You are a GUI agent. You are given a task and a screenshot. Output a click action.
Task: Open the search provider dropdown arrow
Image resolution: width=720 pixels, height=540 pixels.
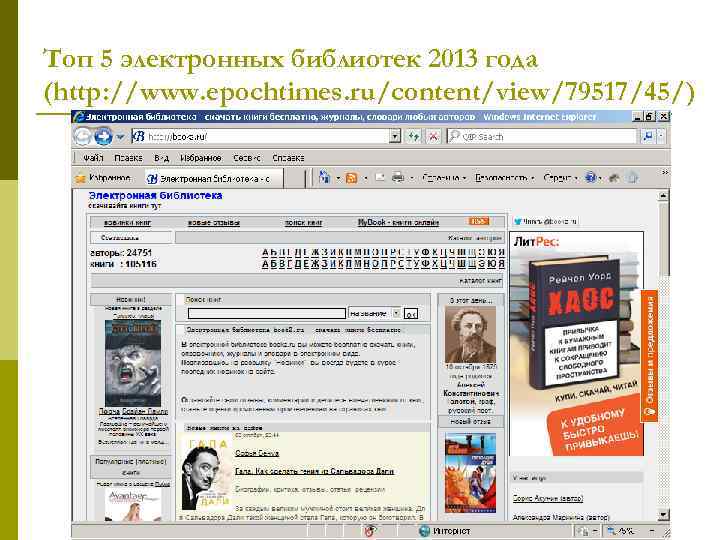click(x=661, y=136)
